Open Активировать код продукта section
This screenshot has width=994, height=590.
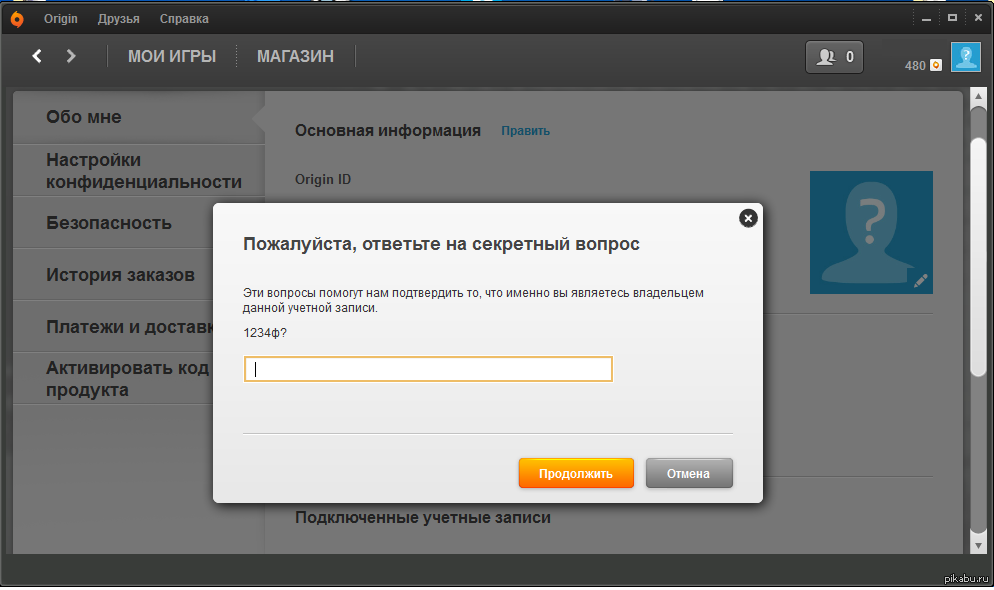click(113, 378)
